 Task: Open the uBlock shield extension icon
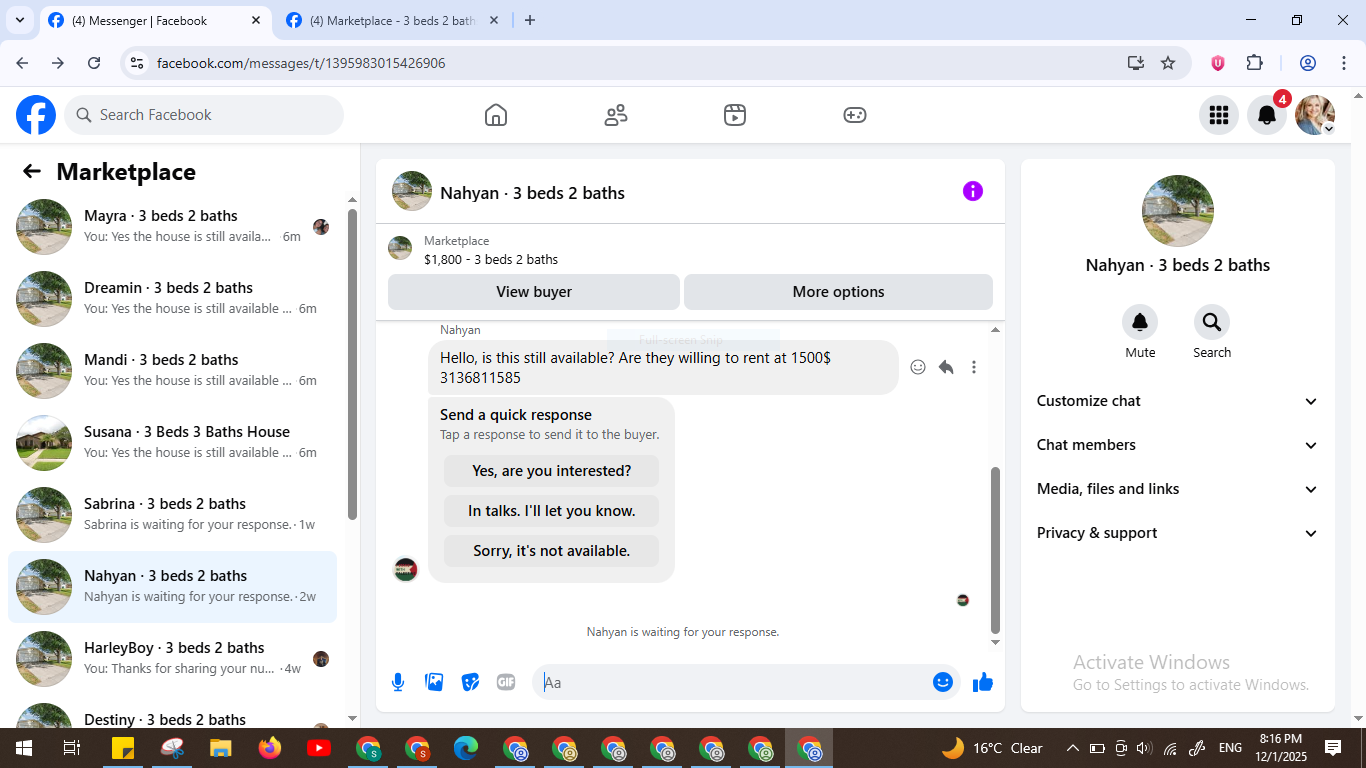(1218, 63)
